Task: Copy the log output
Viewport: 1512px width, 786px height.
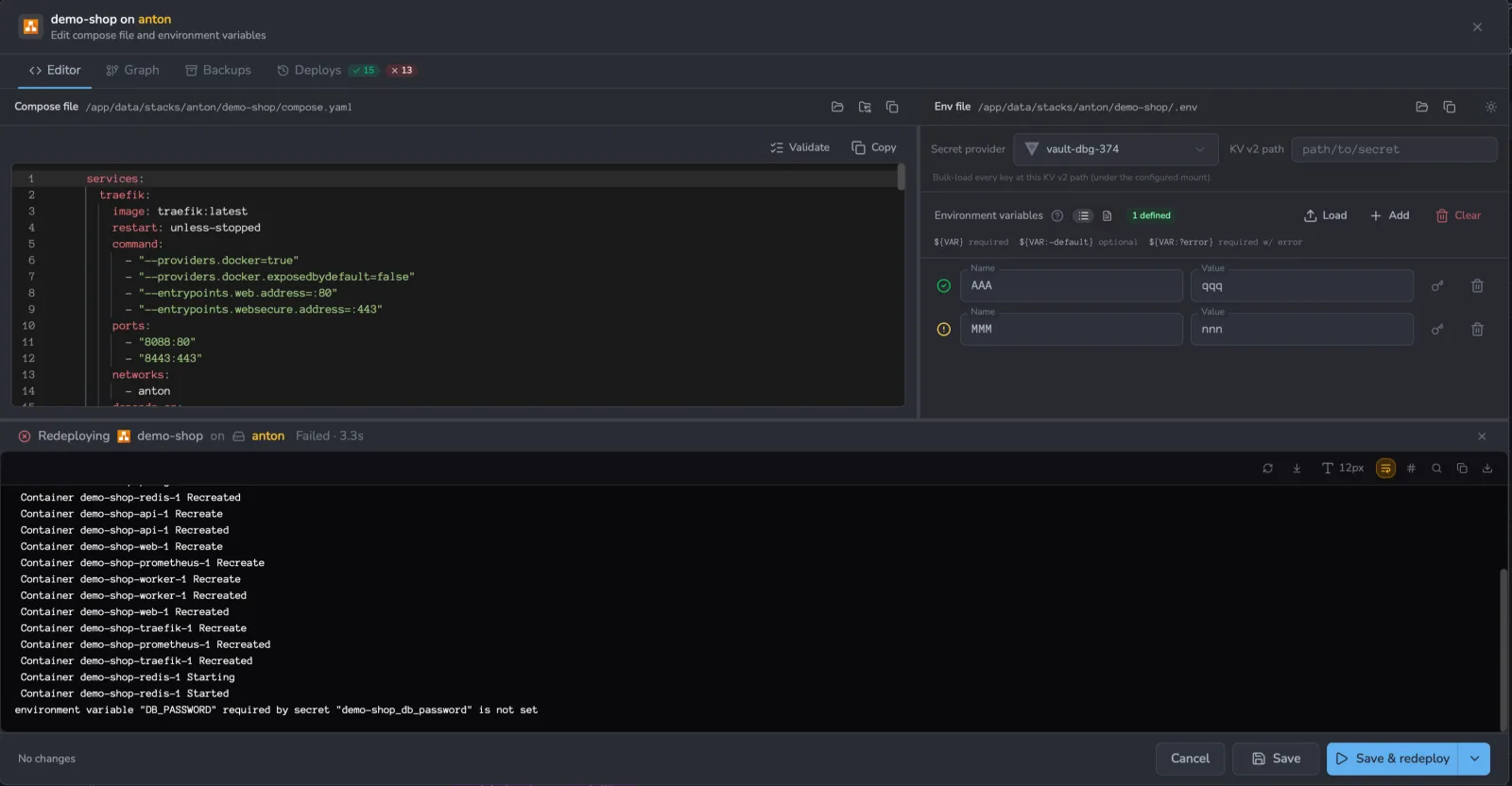Action: click(x=1462, y=468)
